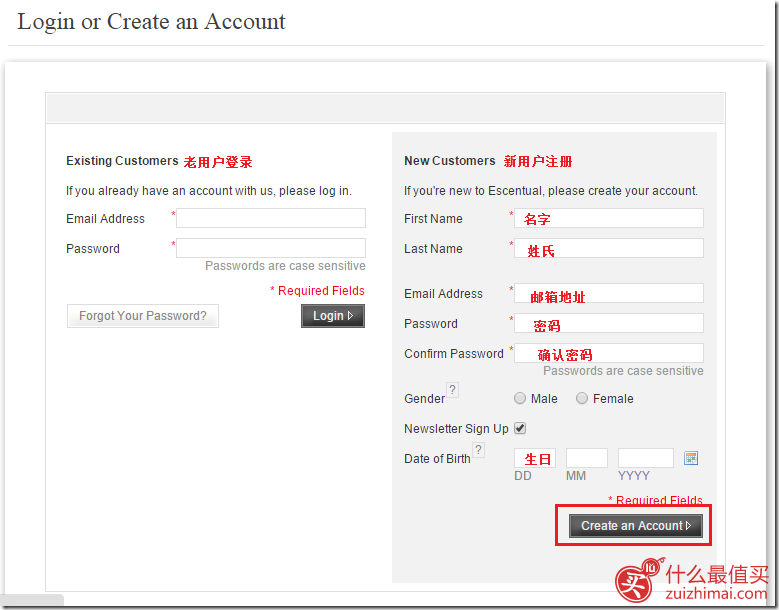This screenshot has height=610, width=779.
Task: Focus the Existing Customers Email Address field
Action: 271,218
